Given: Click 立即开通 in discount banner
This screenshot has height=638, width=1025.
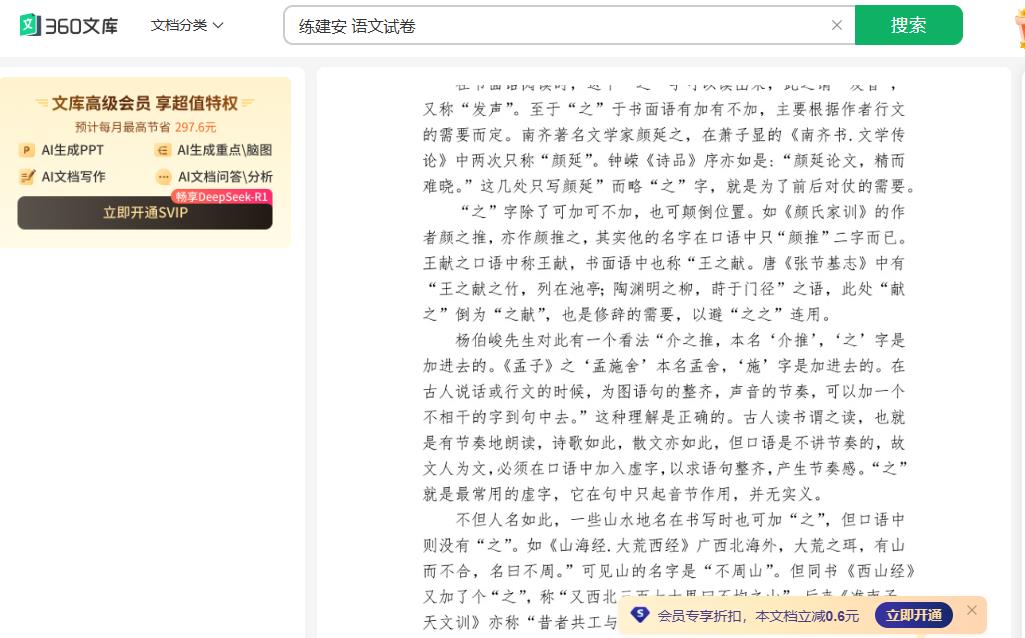Looking at the screenshot, I should click(914, 615).
